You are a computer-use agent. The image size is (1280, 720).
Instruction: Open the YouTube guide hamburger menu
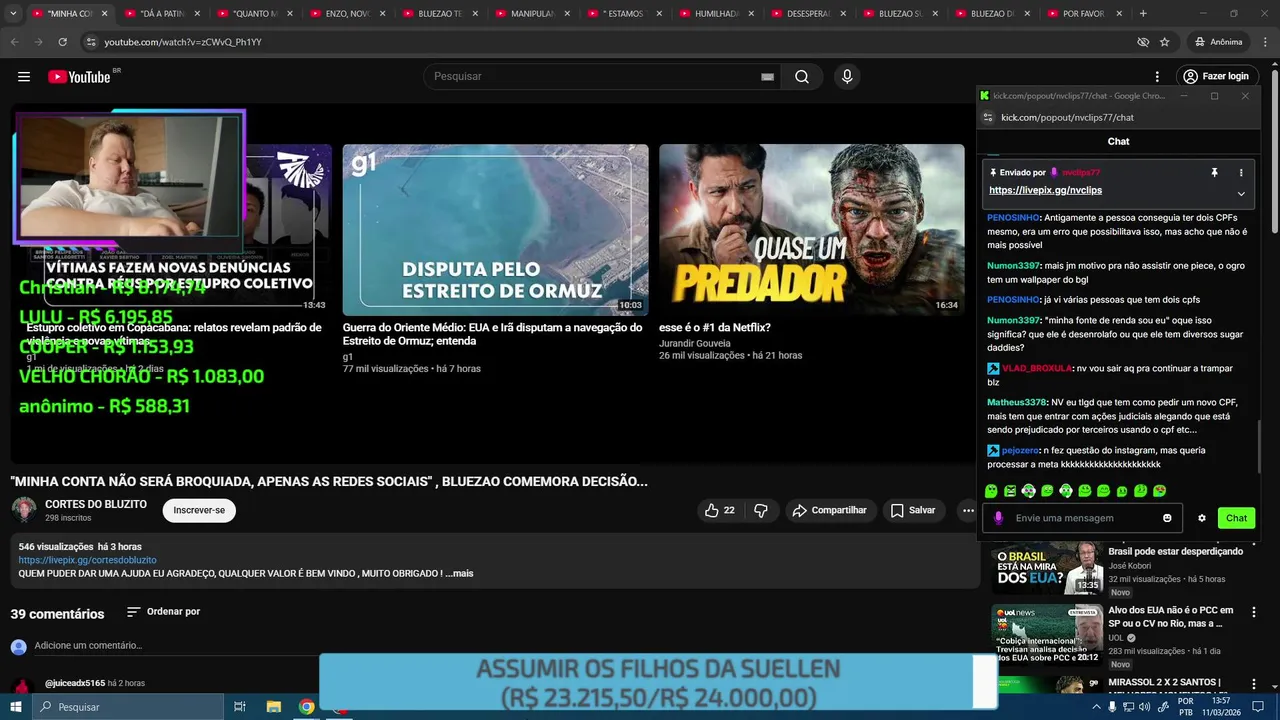pyautogui.click(x=24, y=77)
